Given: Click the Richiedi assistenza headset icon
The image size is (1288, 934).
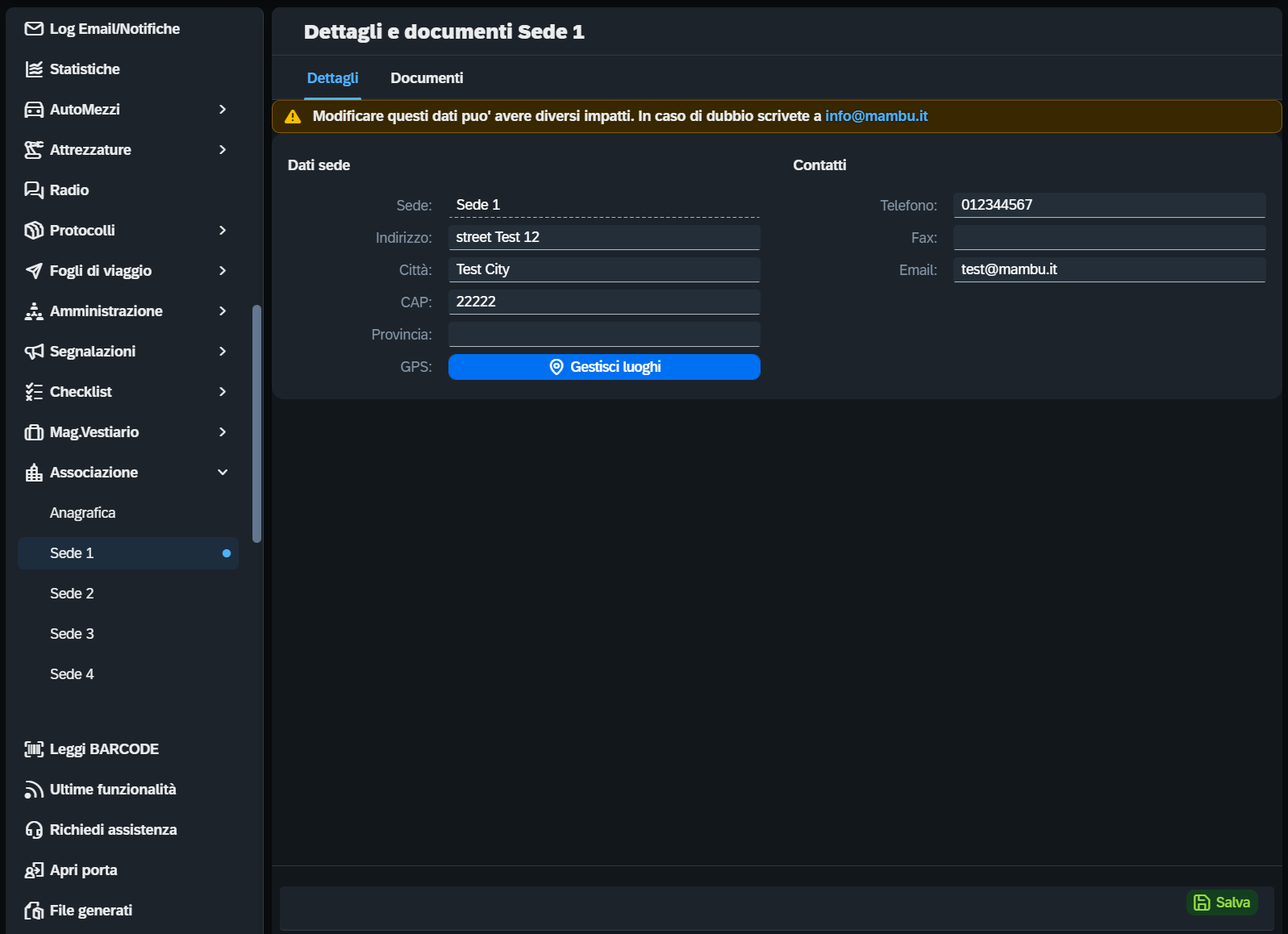Looking at the screenshot, I should (34, 830).
